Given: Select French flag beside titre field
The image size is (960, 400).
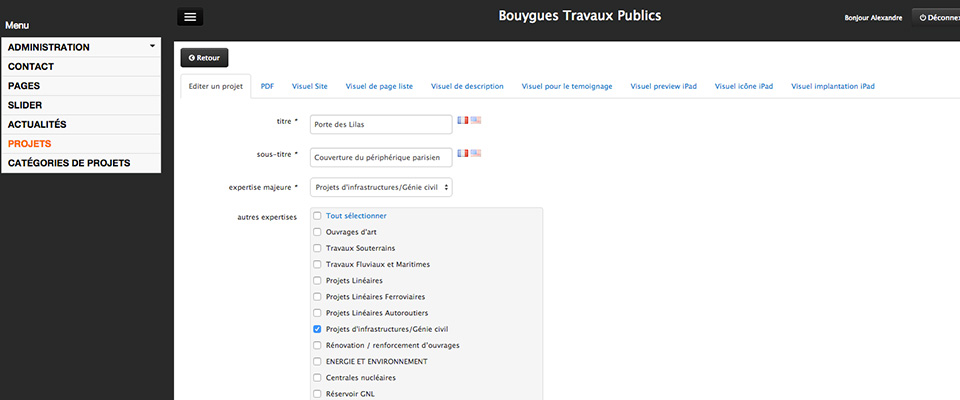Looking at the screenshot, I should [x=463, y=120].
